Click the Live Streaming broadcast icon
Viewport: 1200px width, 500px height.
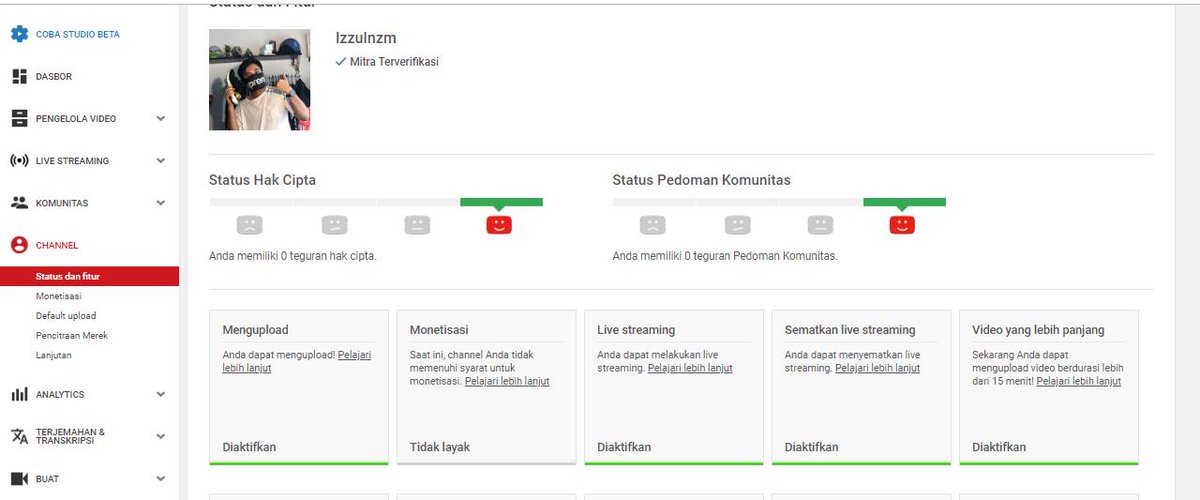pos(19,161)
